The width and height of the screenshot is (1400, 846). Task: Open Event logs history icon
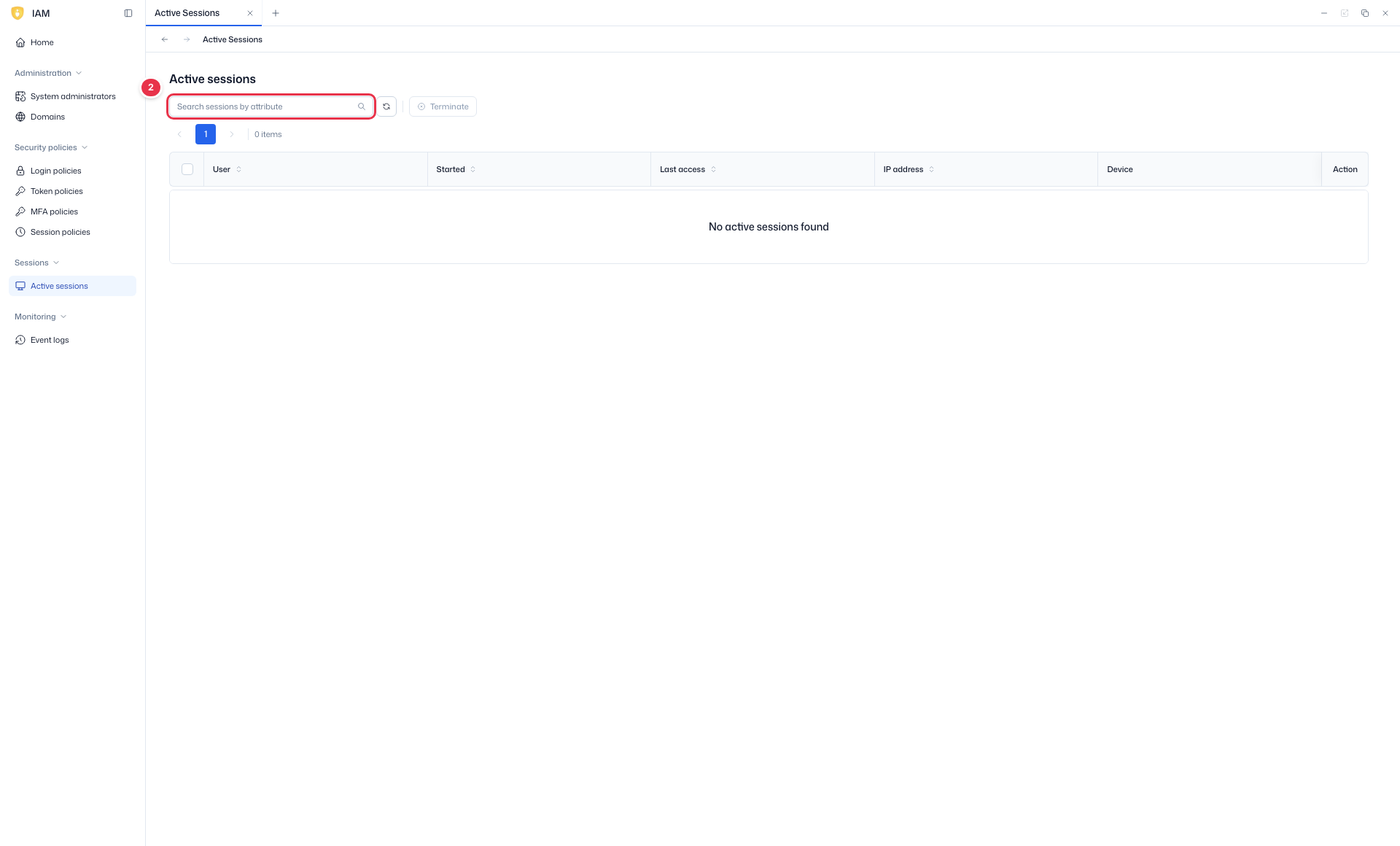tap(20, 340)
